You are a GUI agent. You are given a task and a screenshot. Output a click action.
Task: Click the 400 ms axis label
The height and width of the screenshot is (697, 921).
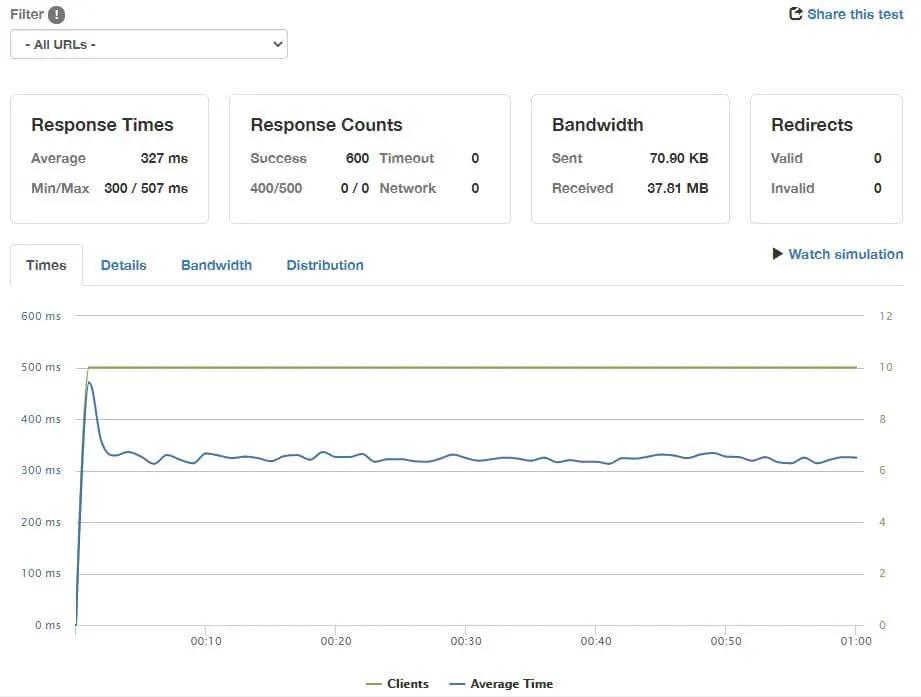(x=41, y=419)
